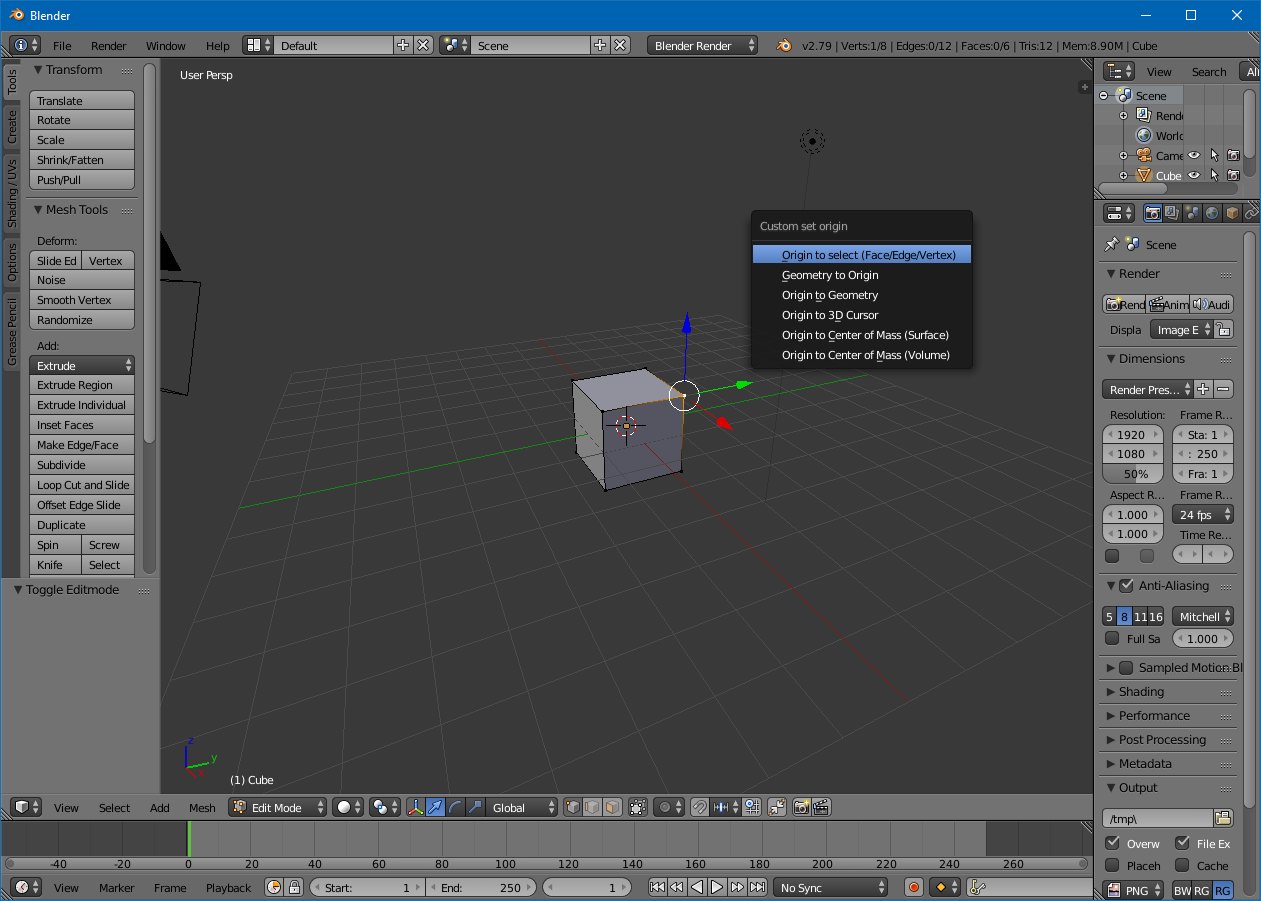This screenshot has width=1261, height=901.
Task: Enable Sampled Motion Blur checkbox
Action: (x=1127, y=668)
